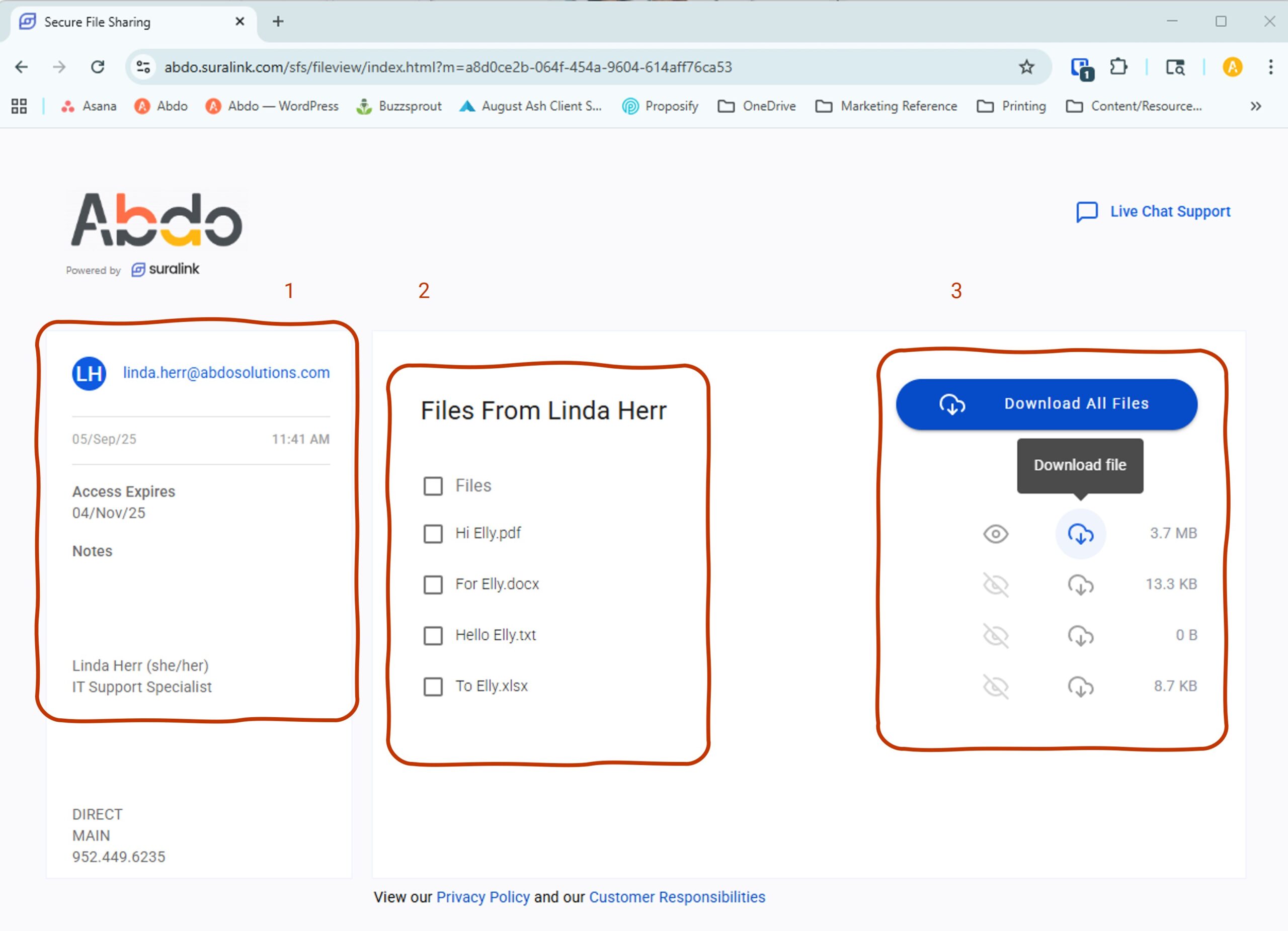Bookmark this page with the star icon
Screen dimensions: 1288x931
pyautogui.click(x=1026, y=67)
